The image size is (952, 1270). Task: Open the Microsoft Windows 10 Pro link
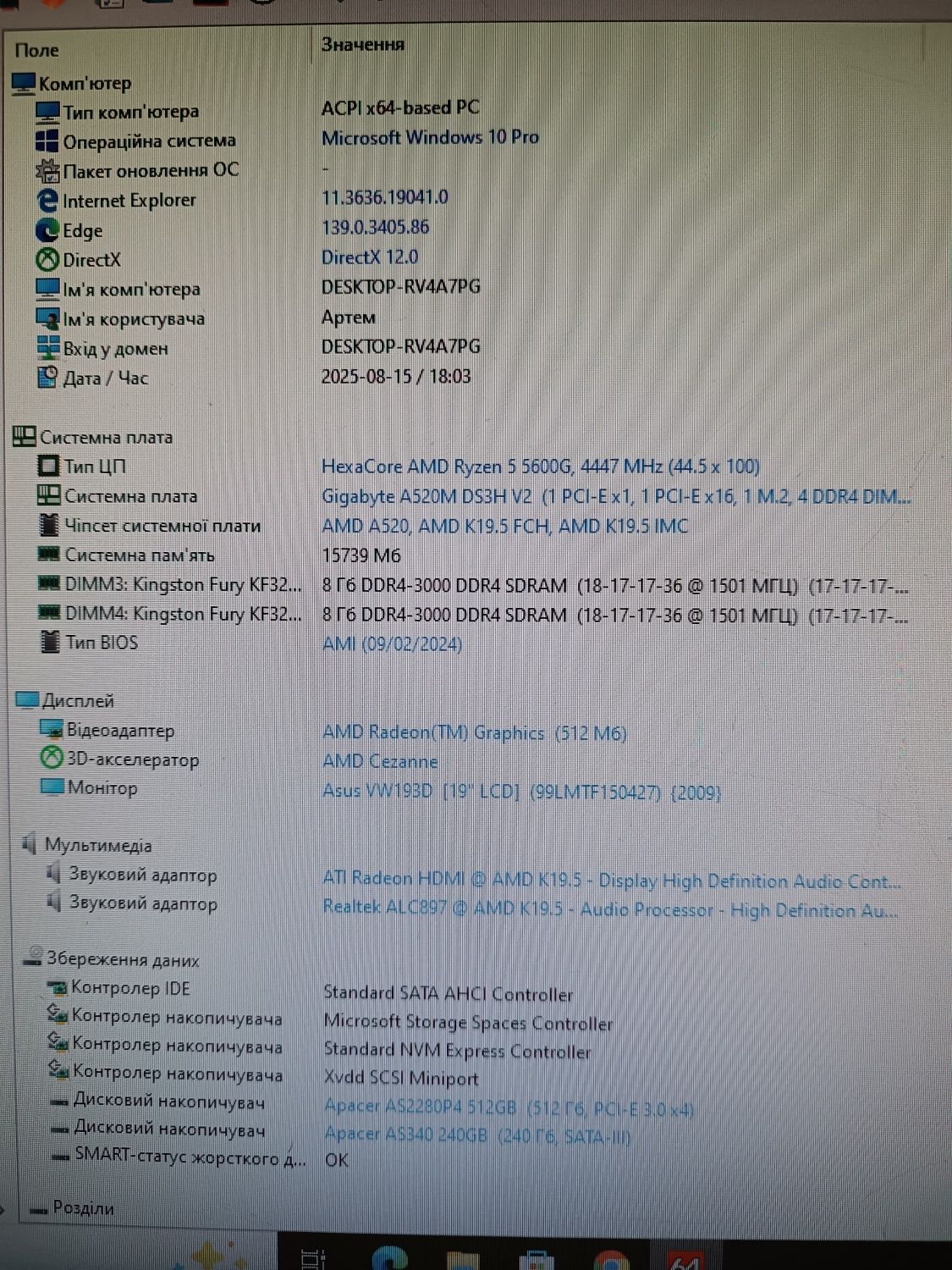(430, 137)
